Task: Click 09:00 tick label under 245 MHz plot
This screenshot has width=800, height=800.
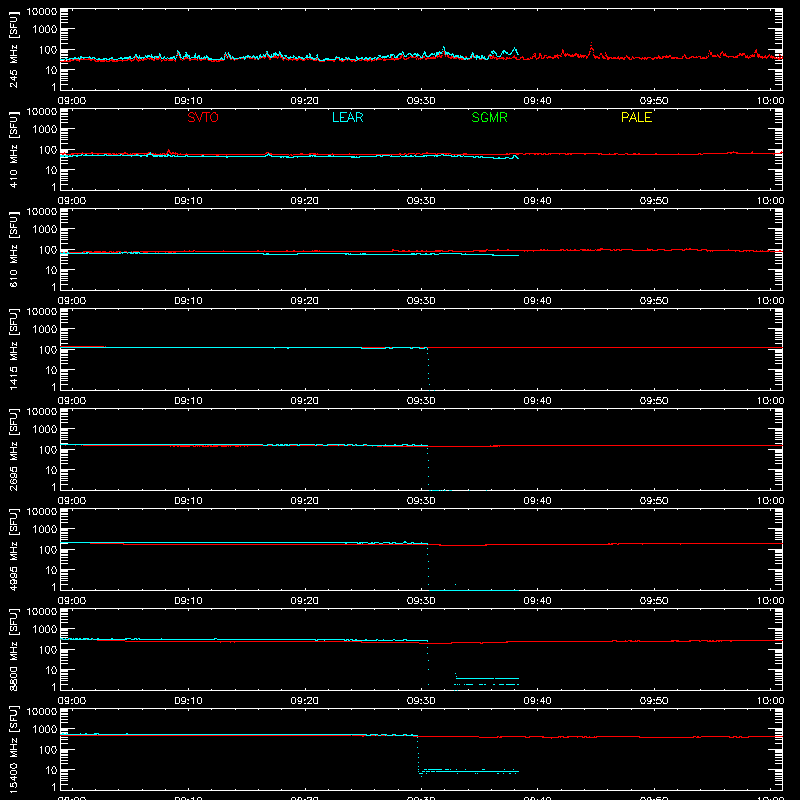Action: tap(71, 101)
